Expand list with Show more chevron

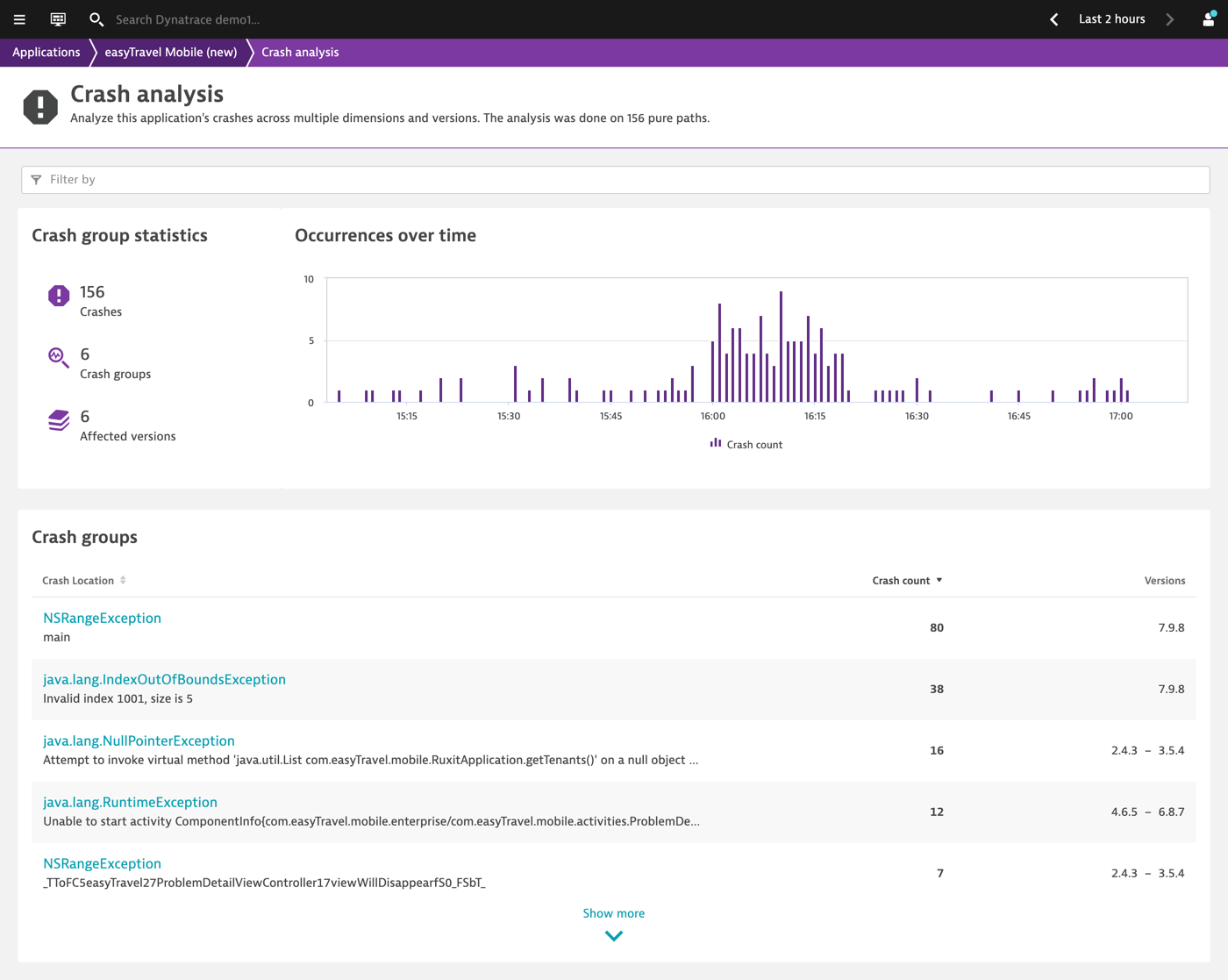pos(614,935)
